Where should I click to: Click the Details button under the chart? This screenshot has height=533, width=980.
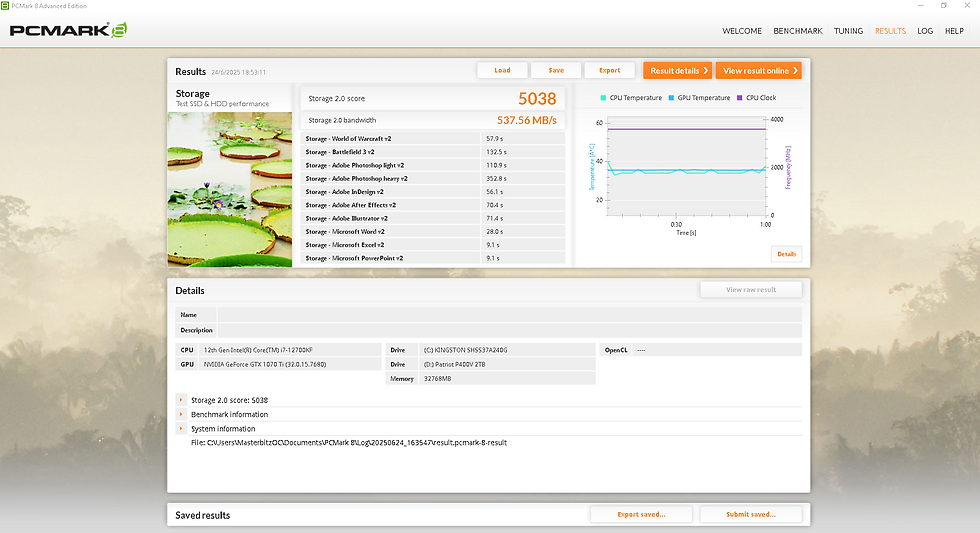pos(786,254)
